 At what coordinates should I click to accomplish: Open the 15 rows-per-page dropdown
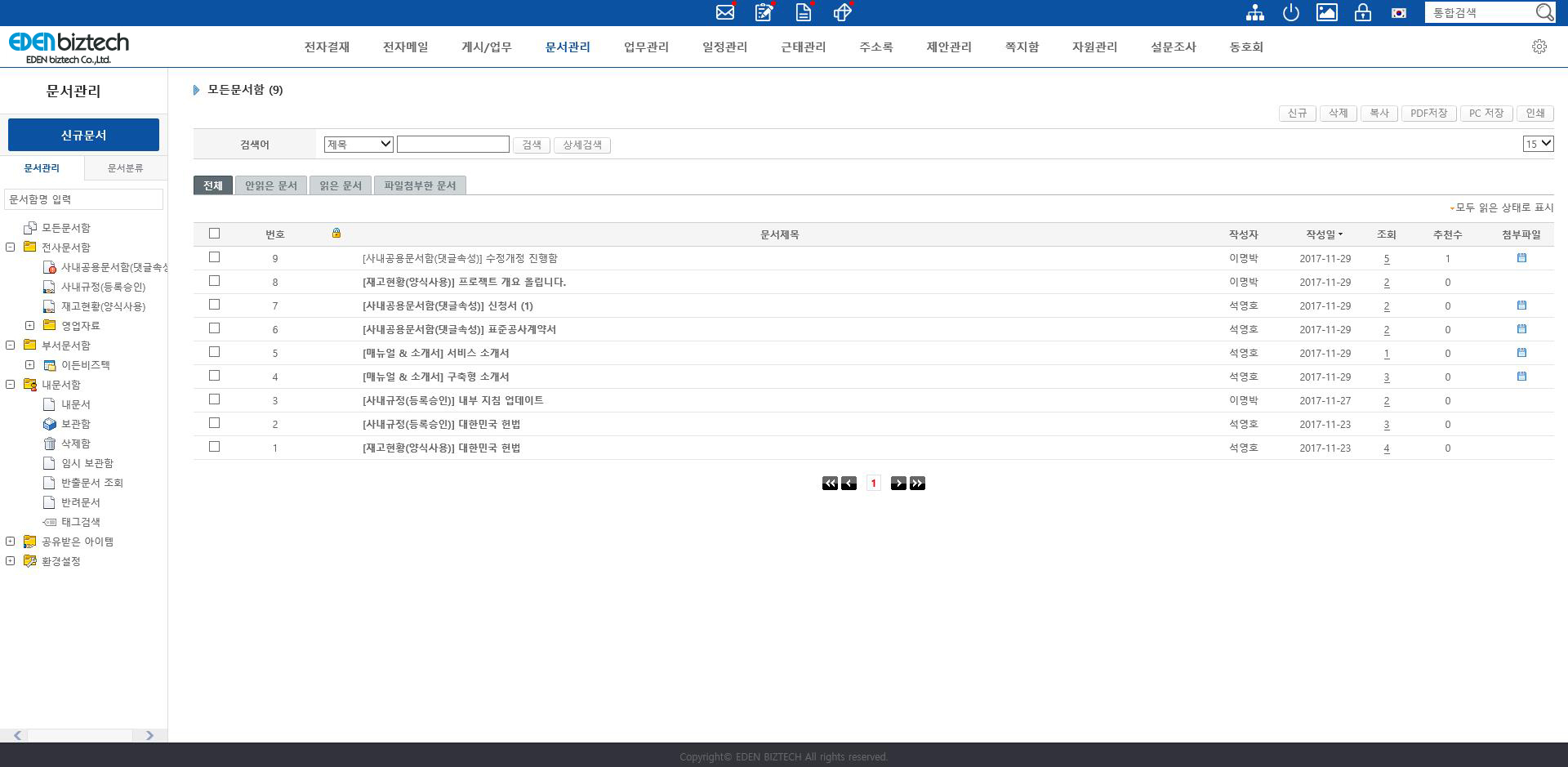1538,144
